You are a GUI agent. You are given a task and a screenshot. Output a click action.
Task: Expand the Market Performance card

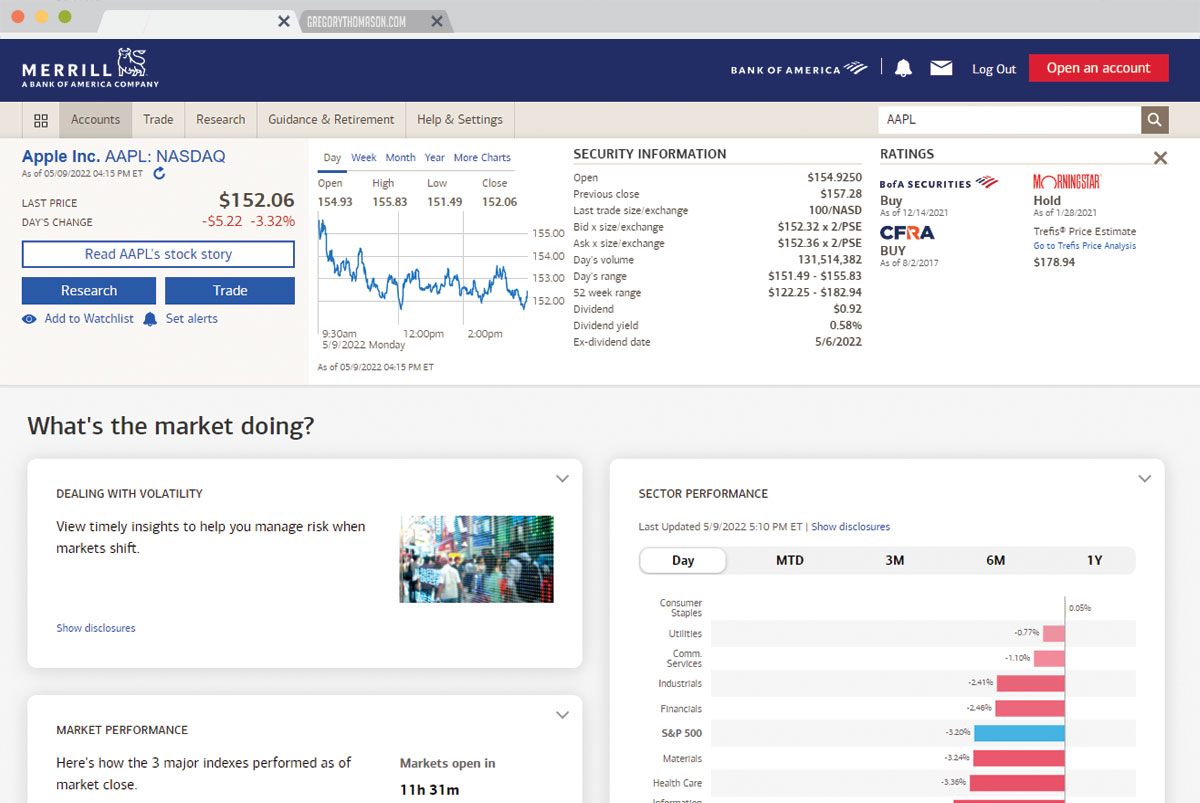(x=562, y=715)
